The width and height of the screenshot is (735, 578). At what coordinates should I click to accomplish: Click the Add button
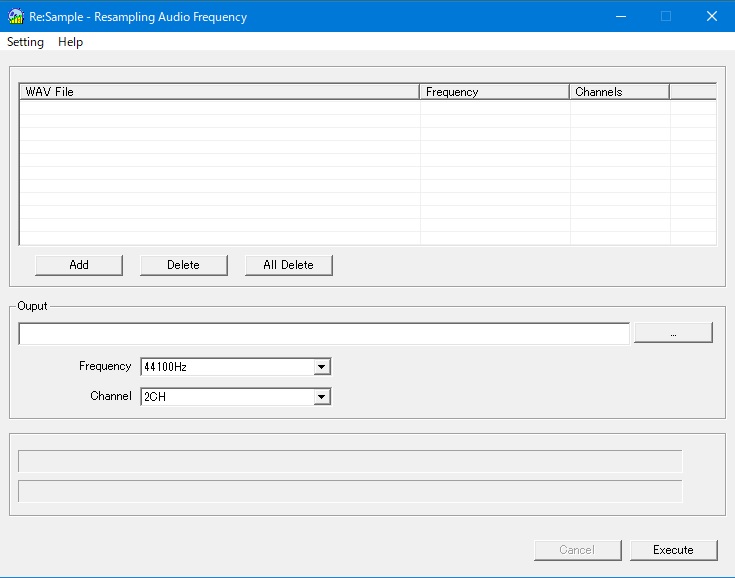click(x=79, y=265)
